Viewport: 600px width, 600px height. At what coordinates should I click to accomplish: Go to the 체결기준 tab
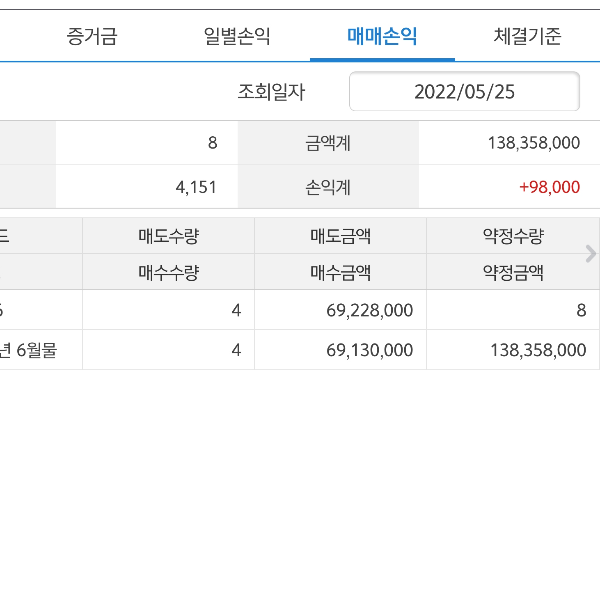pos(527,37)
